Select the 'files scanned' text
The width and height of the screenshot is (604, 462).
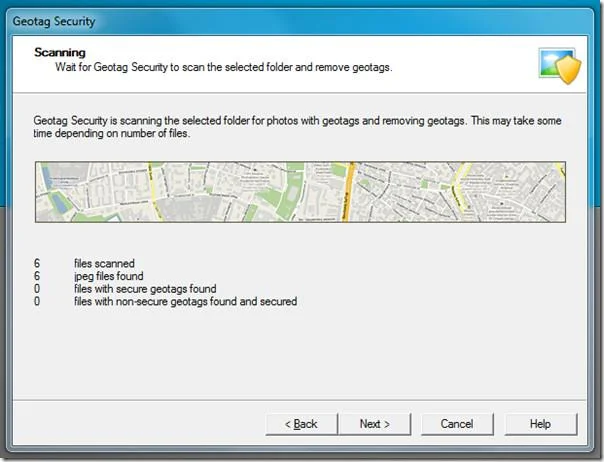coord(104,264)
